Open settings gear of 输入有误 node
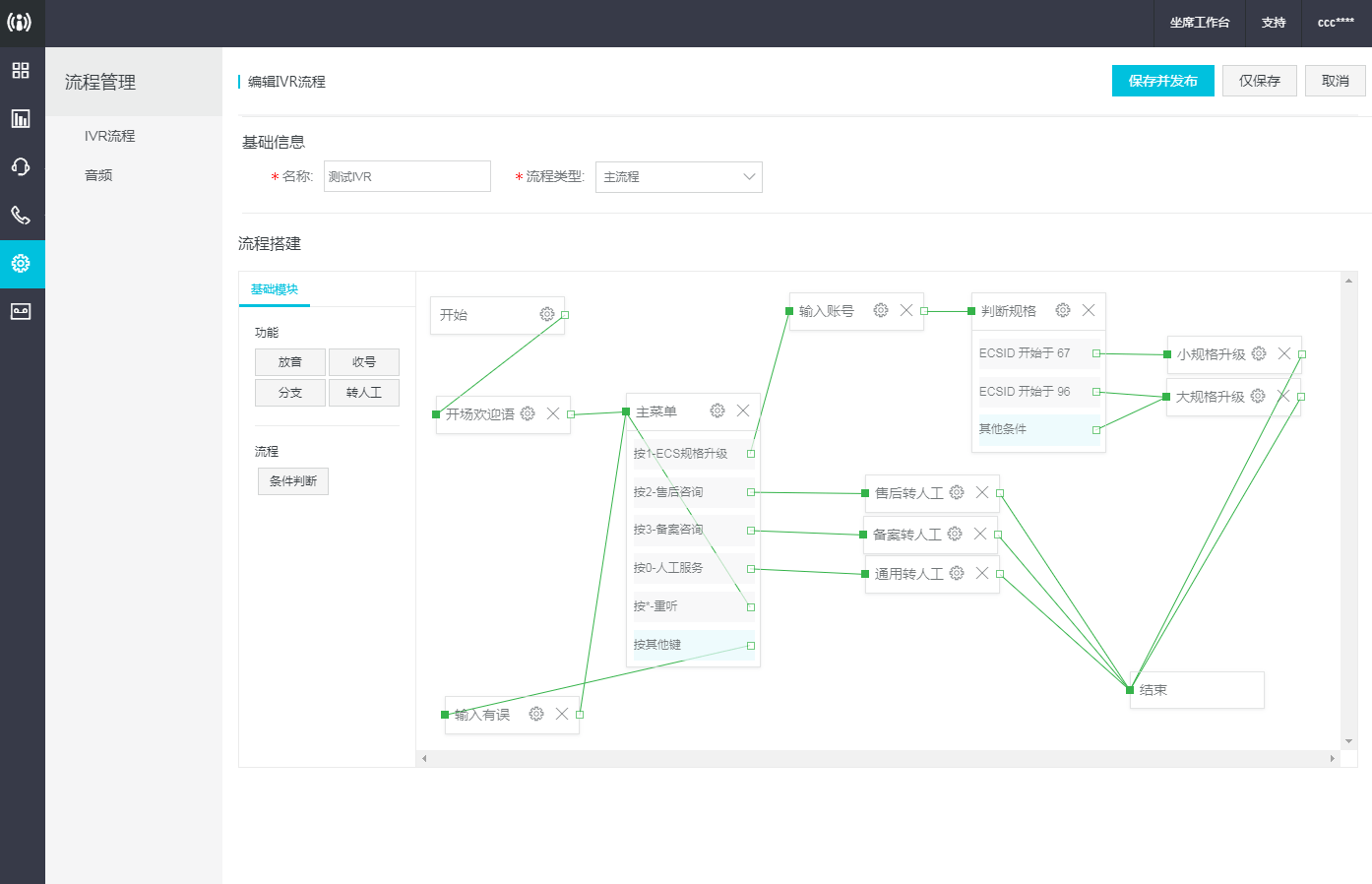 tap(536, 714)
